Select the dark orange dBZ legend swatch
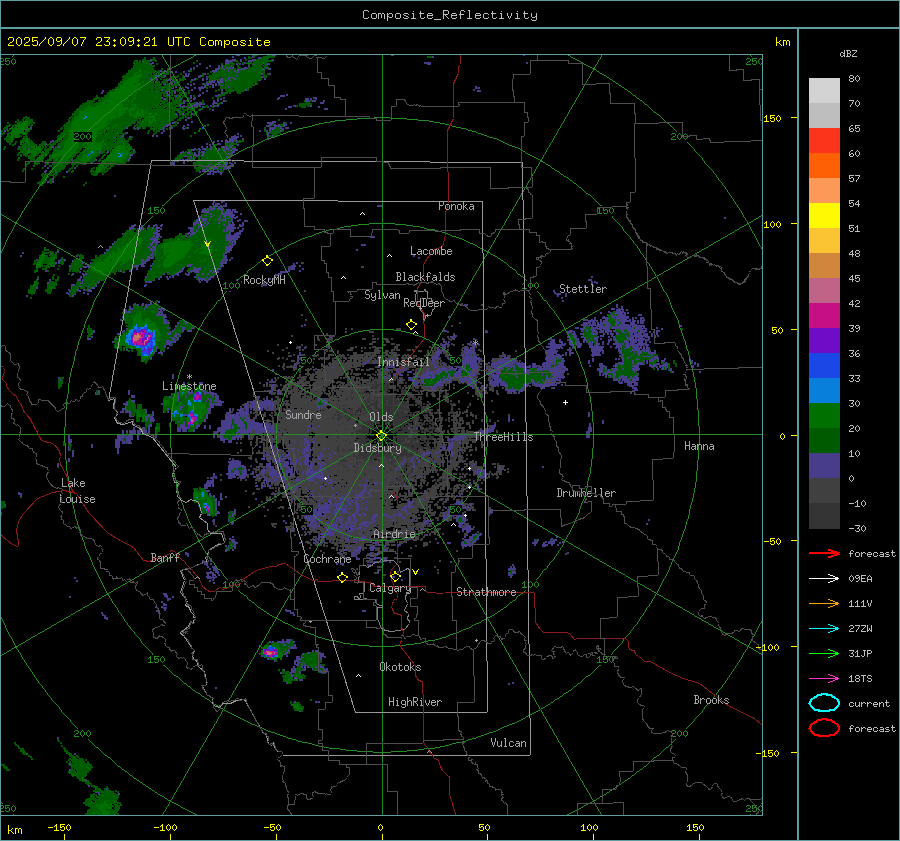 824,166
